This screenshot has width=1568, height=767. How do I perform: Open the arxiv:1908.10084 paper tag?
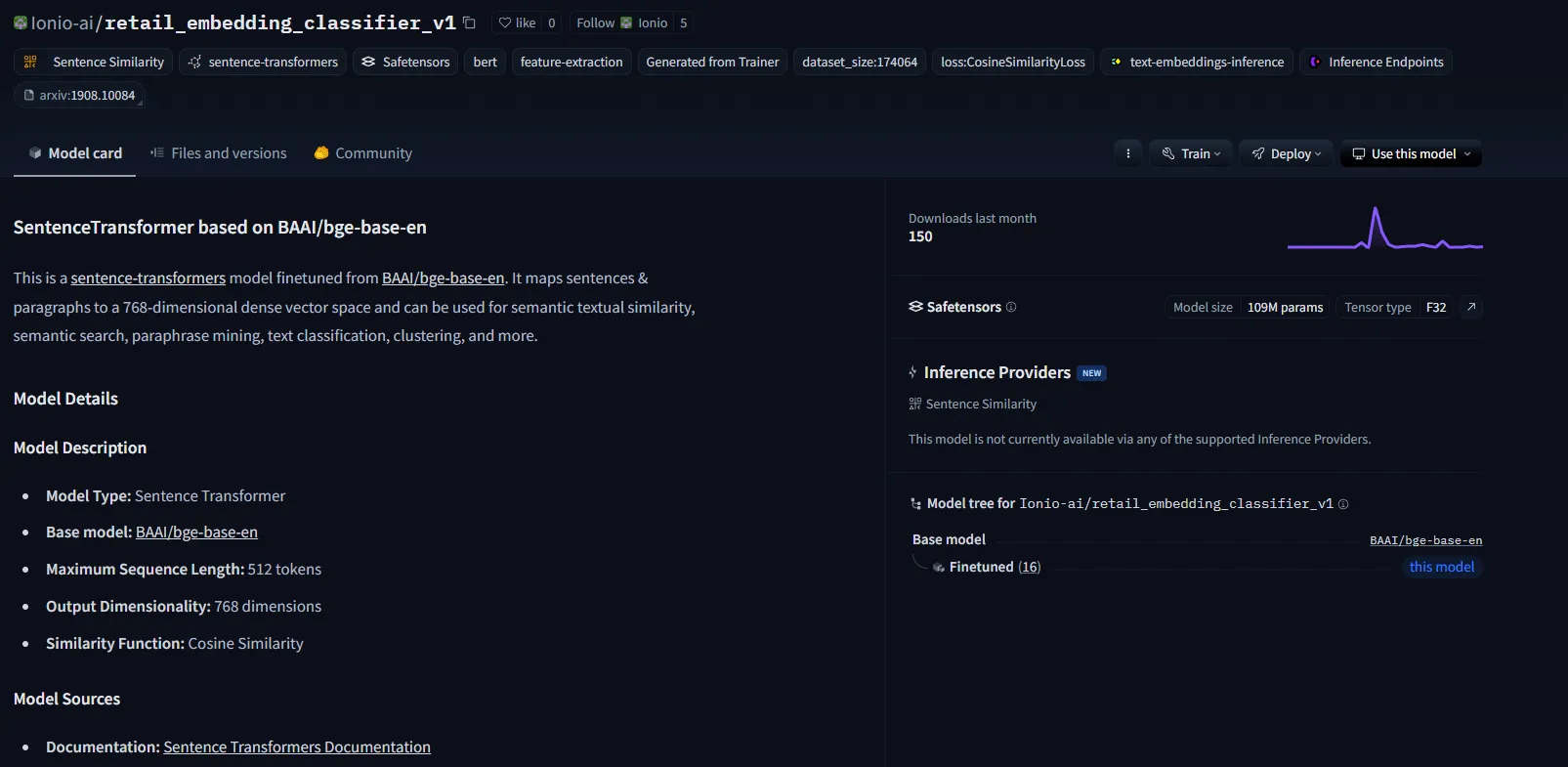79,95
